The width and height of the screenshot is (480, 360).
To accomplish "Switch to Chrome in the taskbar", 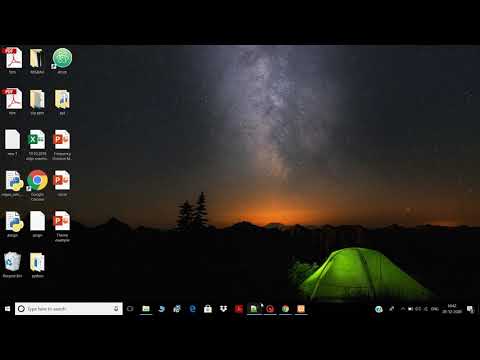I will (285, 309).
